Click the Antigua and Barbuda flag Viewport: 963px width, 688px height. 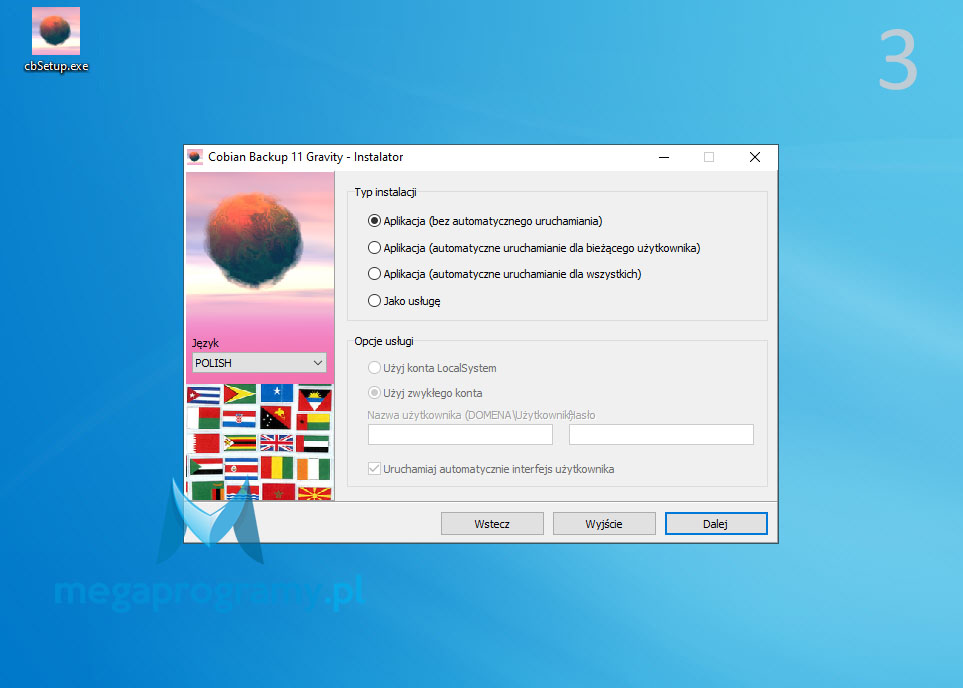(x=314, y=399)
